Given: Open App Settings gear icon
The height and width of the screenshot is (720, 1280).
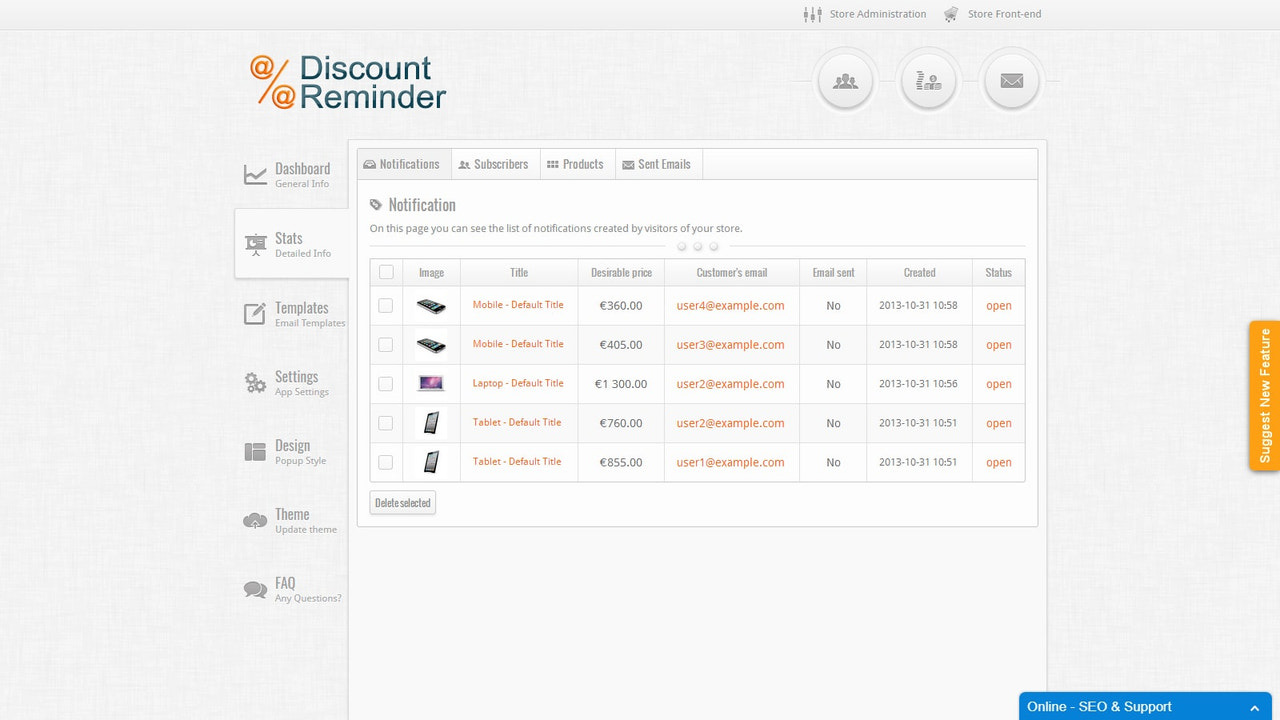Looking at the screenshot, I should 253,381.
